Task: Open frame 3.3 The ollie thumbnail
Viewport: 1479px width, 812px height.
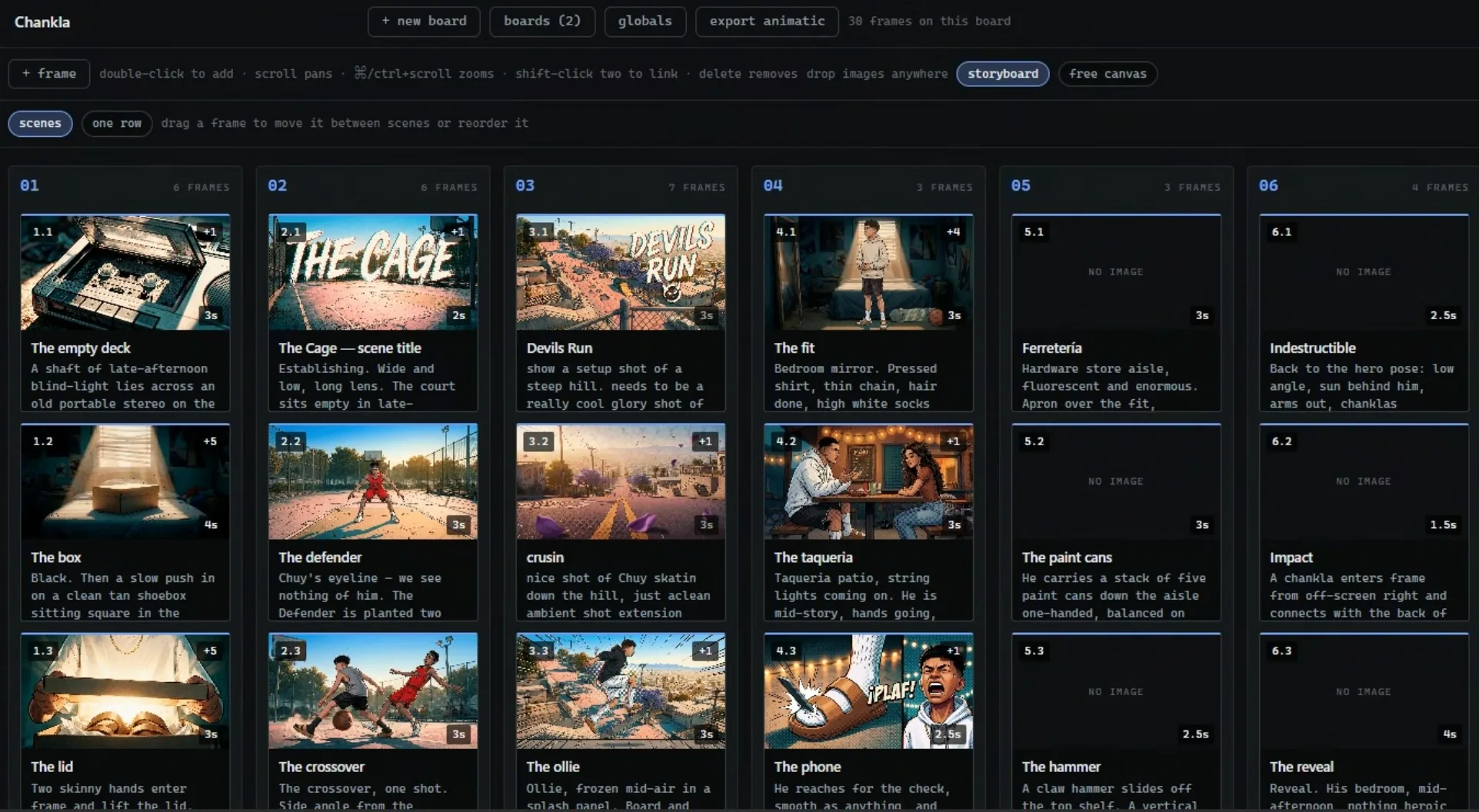Action: (x=621, y=691)
